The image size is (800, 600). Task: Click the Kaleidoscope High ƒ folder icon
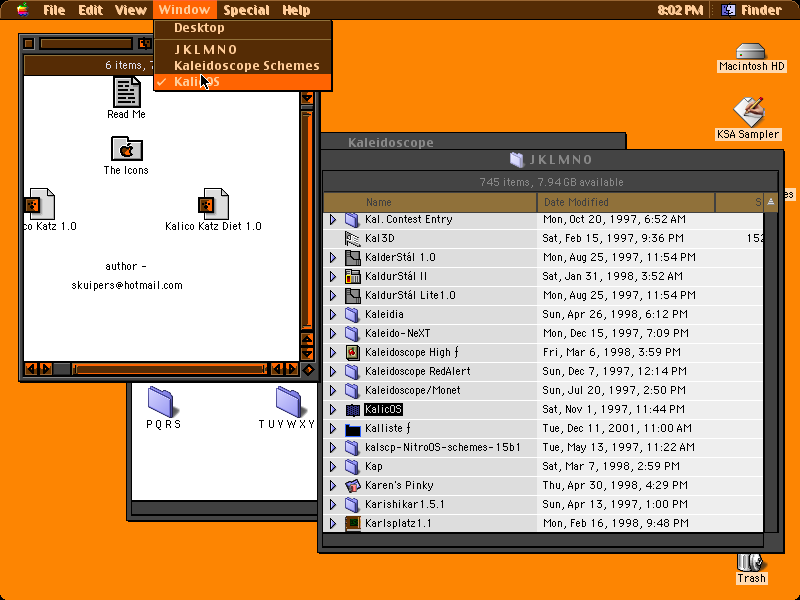[x=352, y=353]
